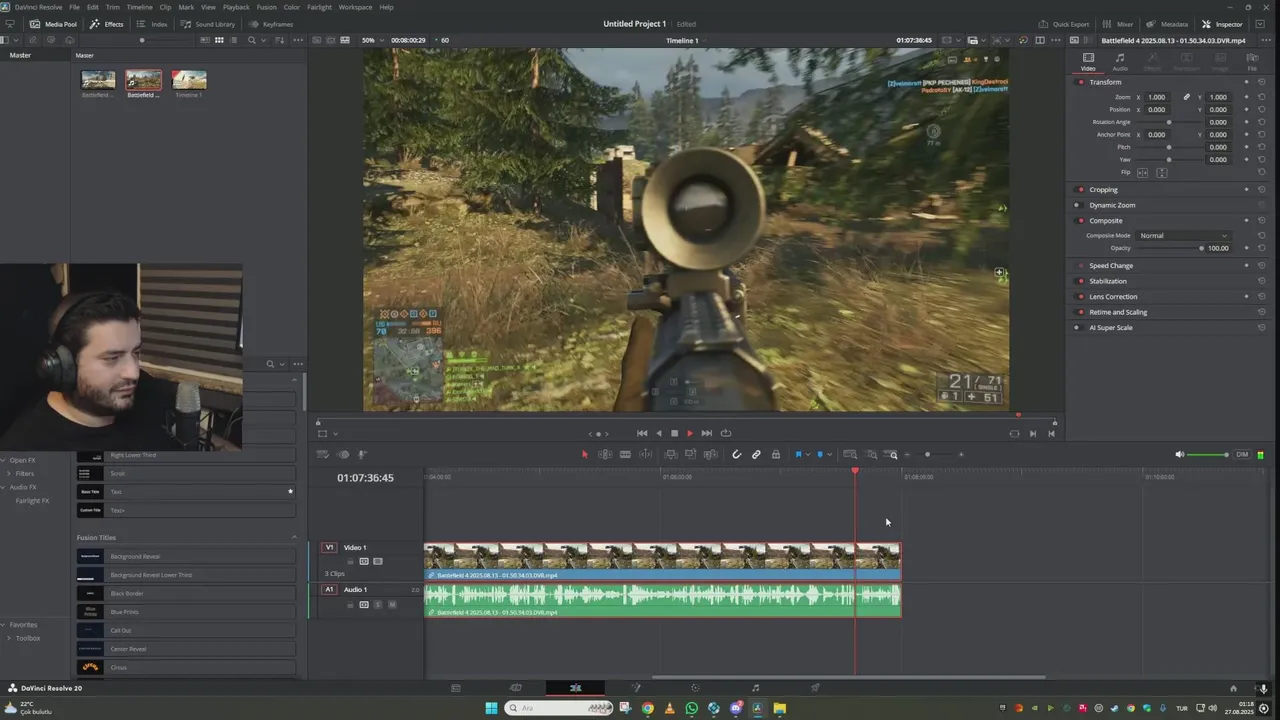This screenshot has height=720, width=1280.
Task: Open Quick Export
Action: point(1064,24)
